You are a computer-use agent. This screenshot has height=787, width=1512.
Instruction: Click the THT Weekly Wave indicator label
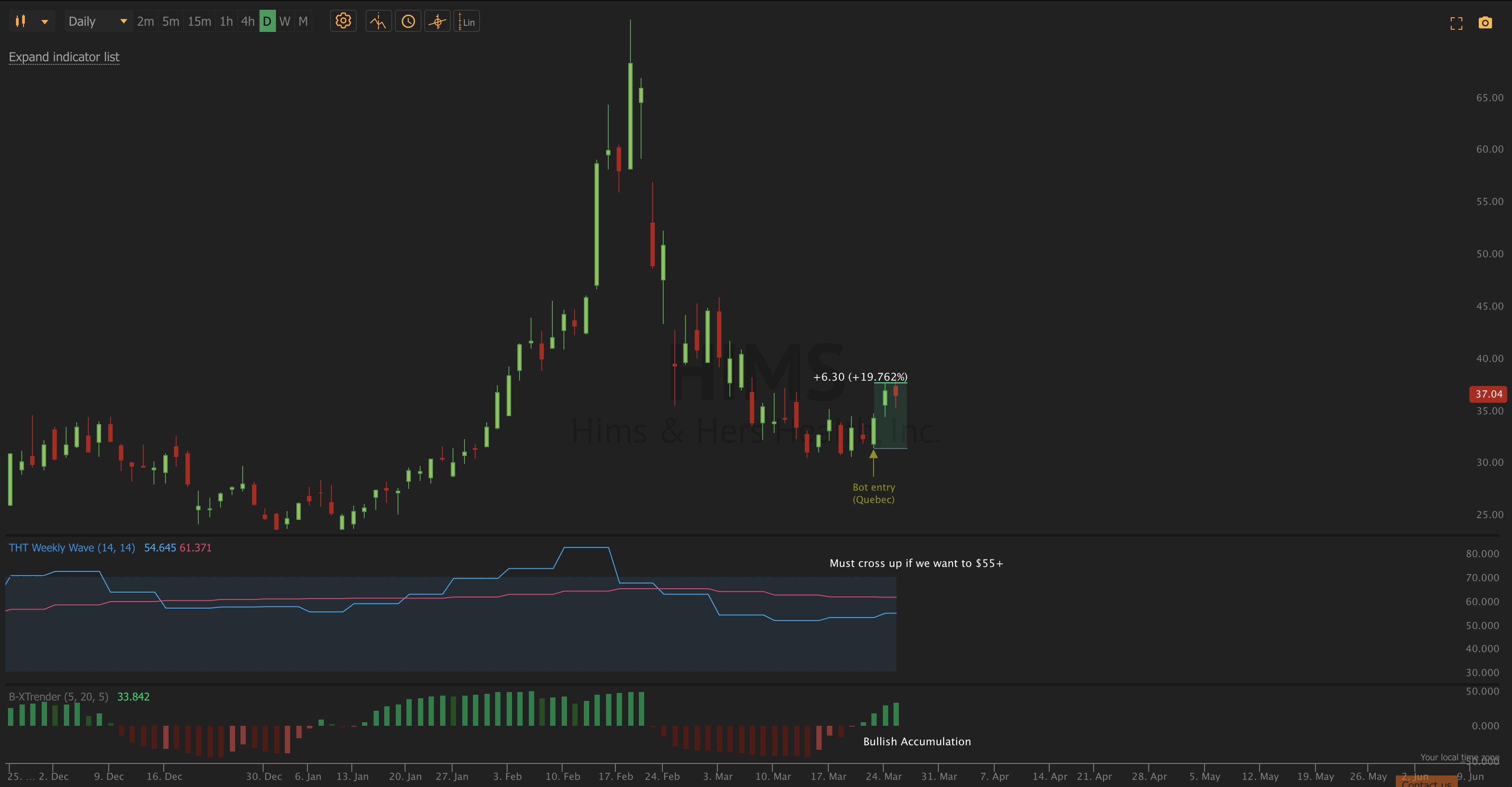[x=71, y=547]
